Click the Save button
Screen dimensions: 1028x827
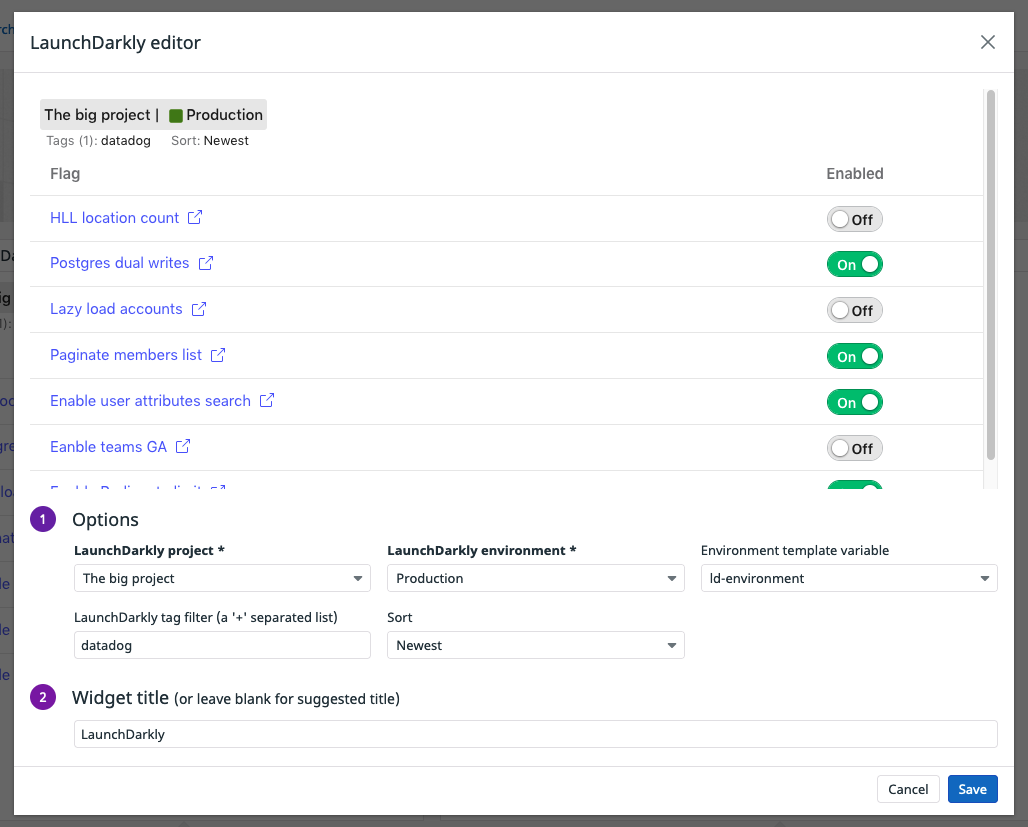click(972, 789)
